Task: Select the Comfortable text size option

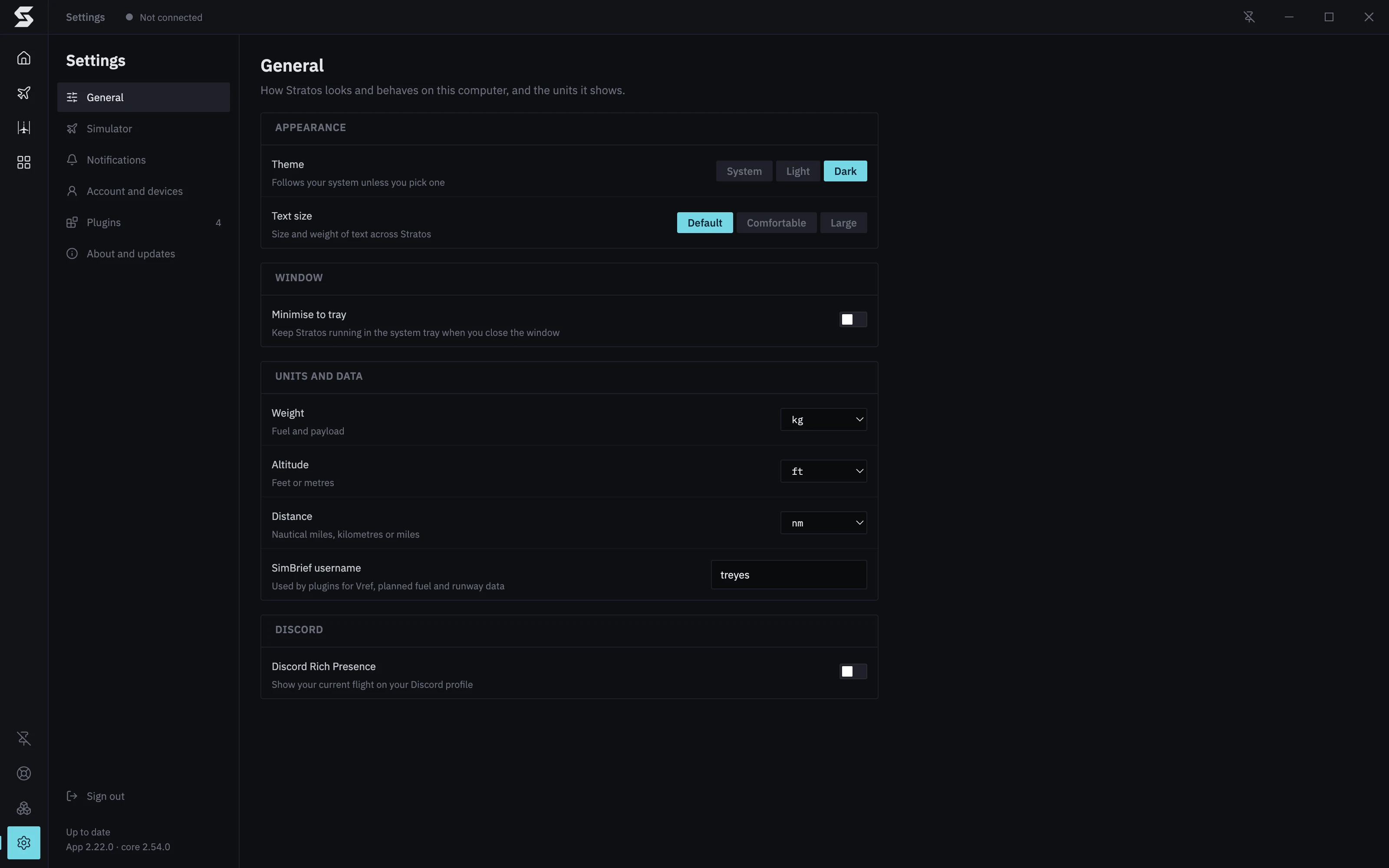Action: point(776,223)
